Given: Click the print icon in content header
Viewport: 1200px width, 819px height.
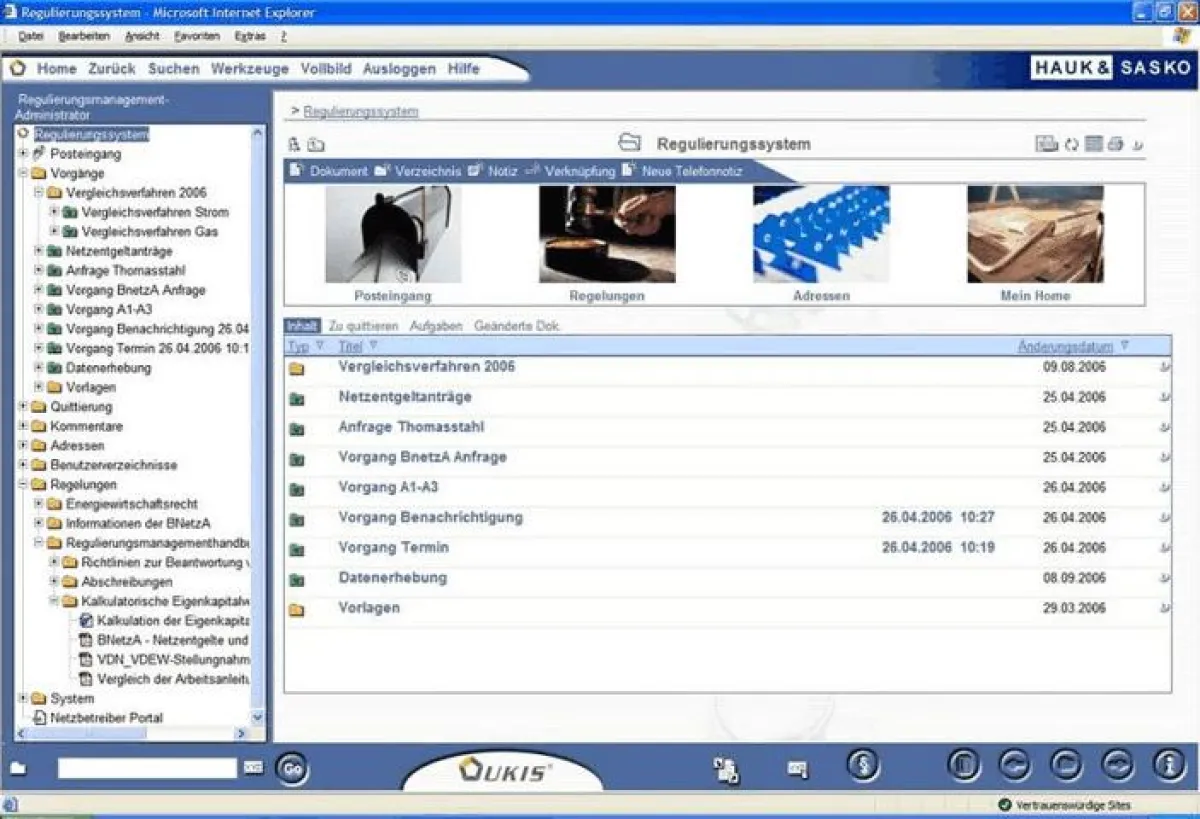Looking at the screenshot, I should pyautogui.click(x=1116, y=144).
